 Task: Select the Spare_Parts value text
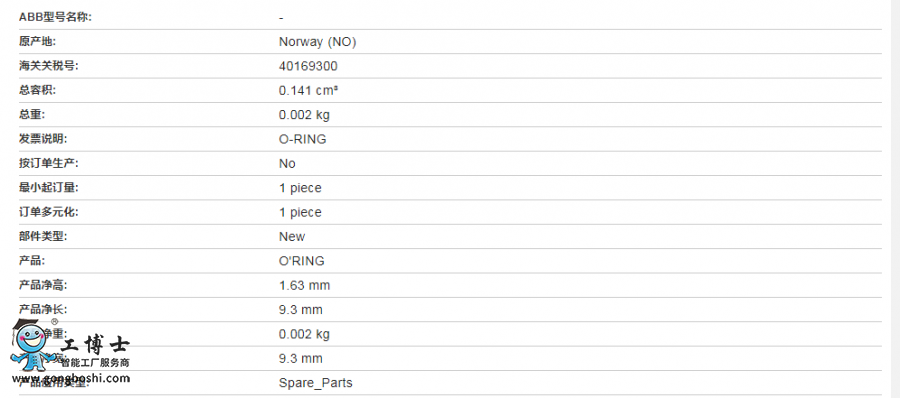316,383
